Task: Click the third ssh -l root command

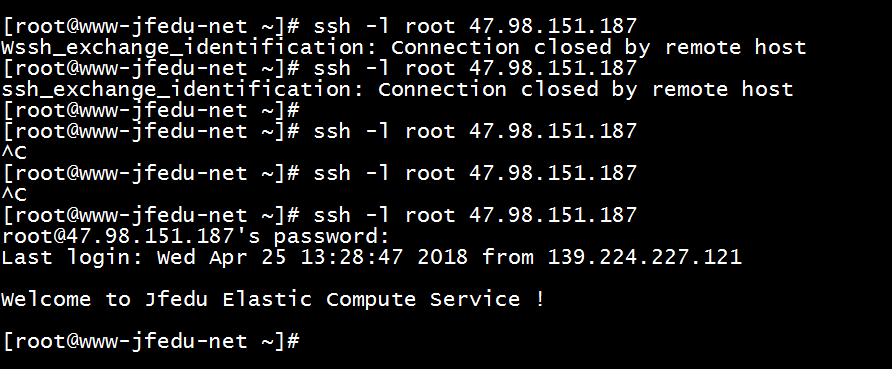Action: tap(475, 131)
